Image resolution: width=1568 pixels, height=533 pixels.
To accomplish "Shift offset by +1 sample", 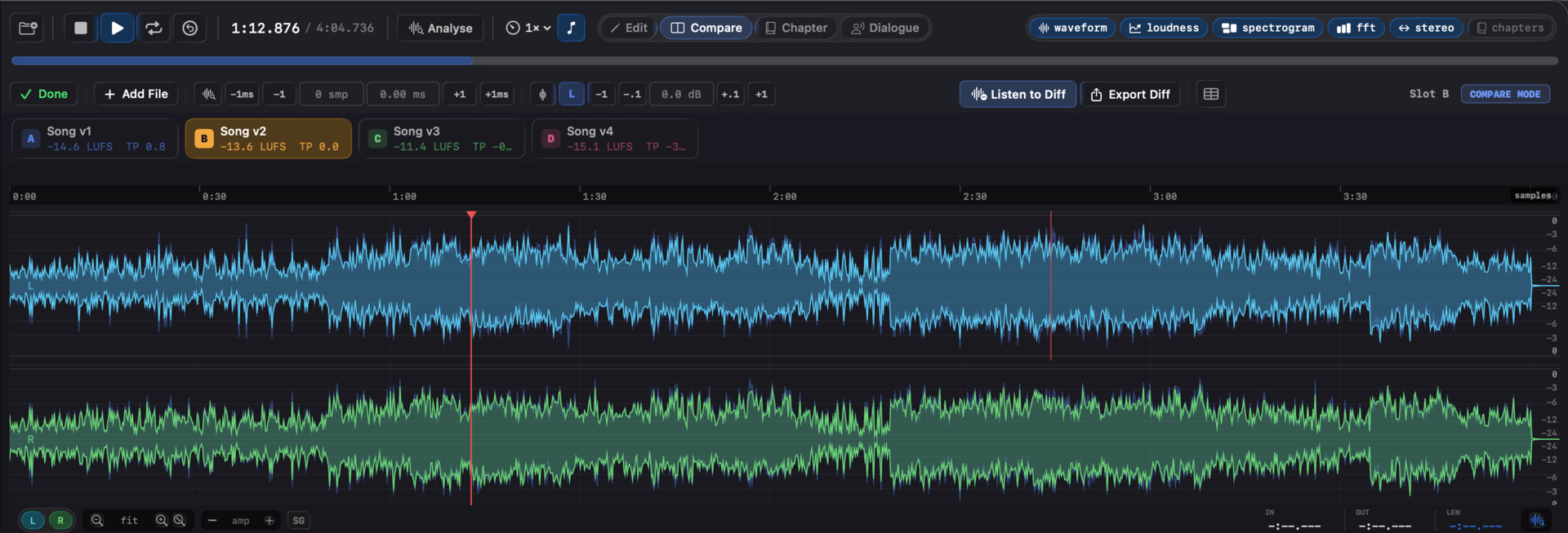I will (460, 94).
